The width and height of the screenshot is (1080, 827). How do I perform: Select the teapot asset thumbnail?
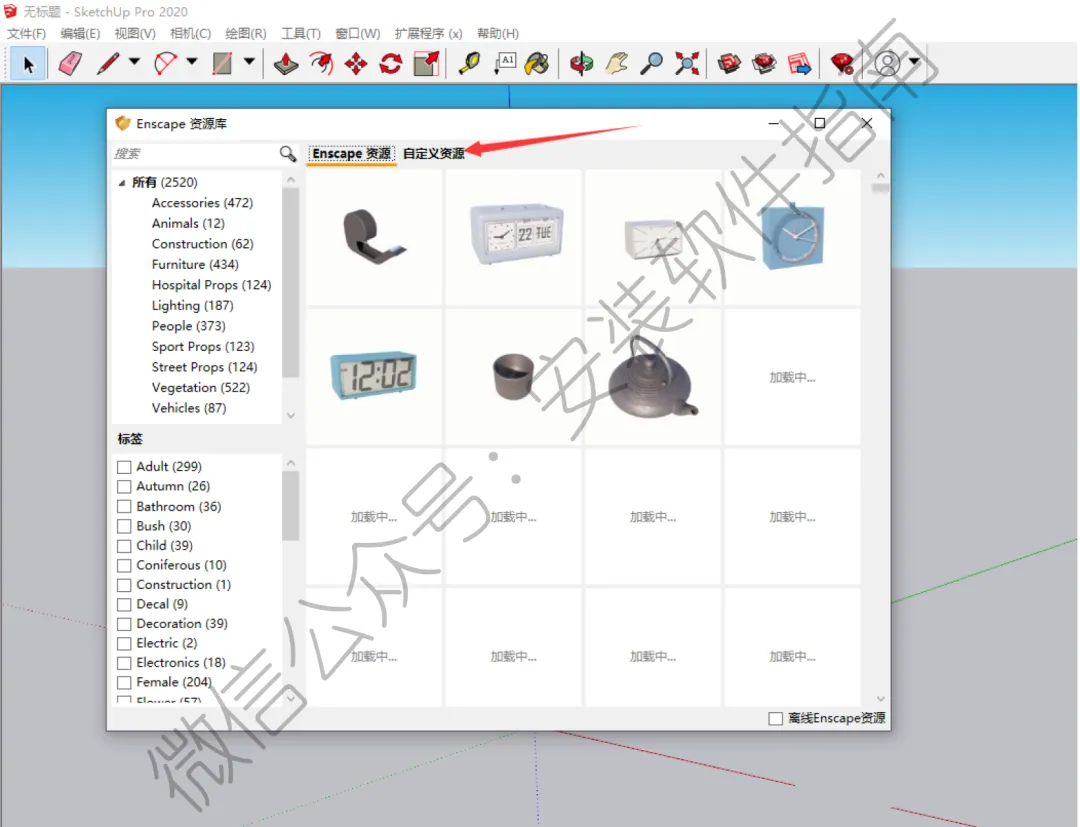[652, 377]
